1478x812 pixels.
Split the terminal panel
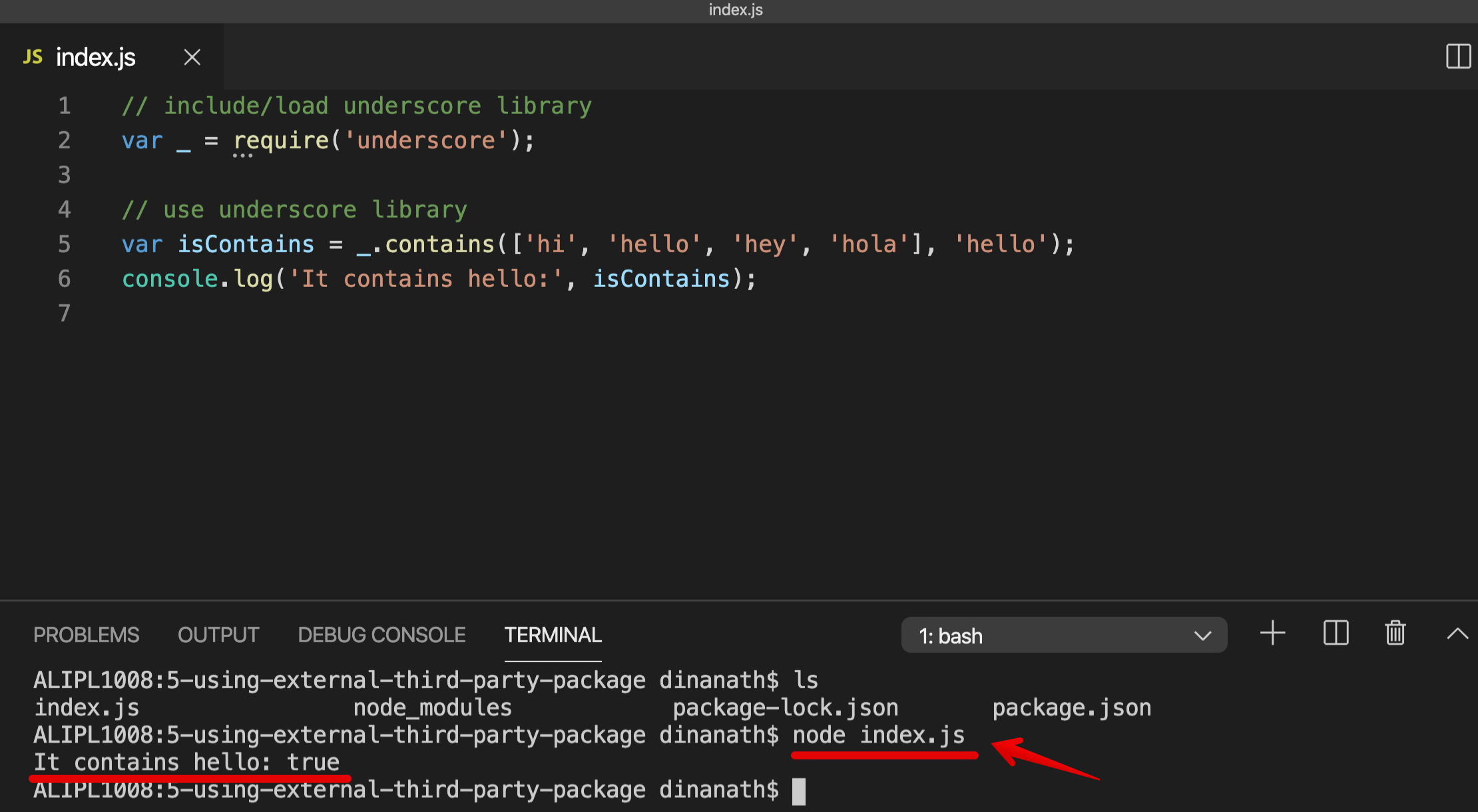[1336, 633]
